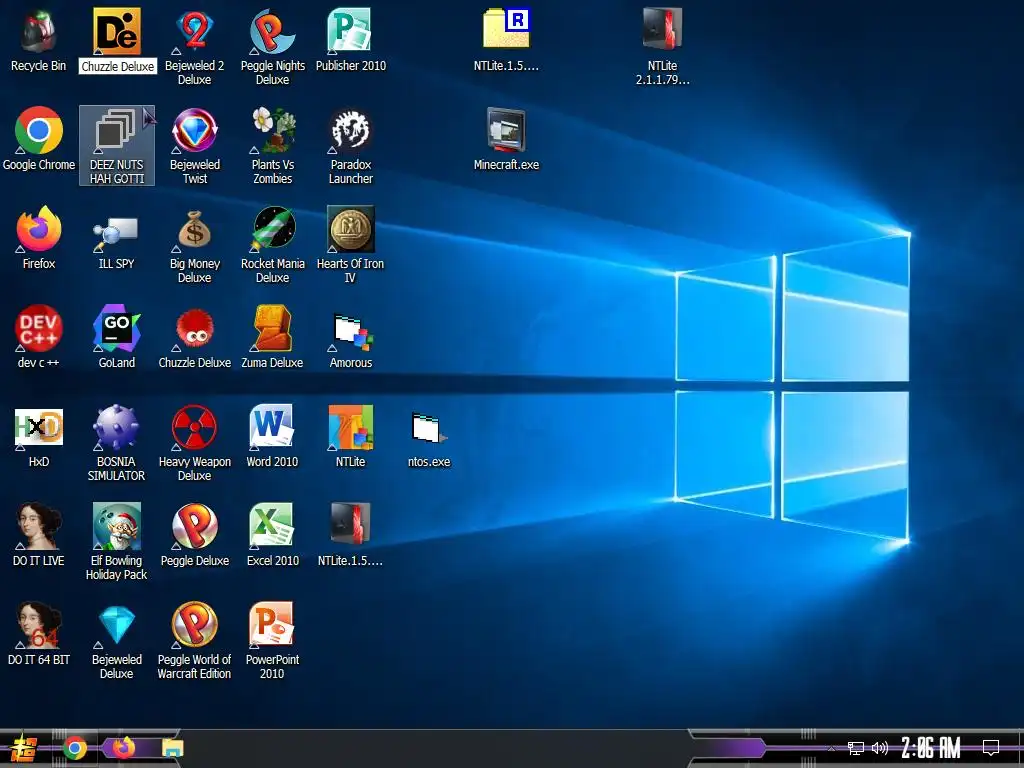
Task: Select Peggle Nights Deluxe shortcut
Action: (x=272, y=46)
